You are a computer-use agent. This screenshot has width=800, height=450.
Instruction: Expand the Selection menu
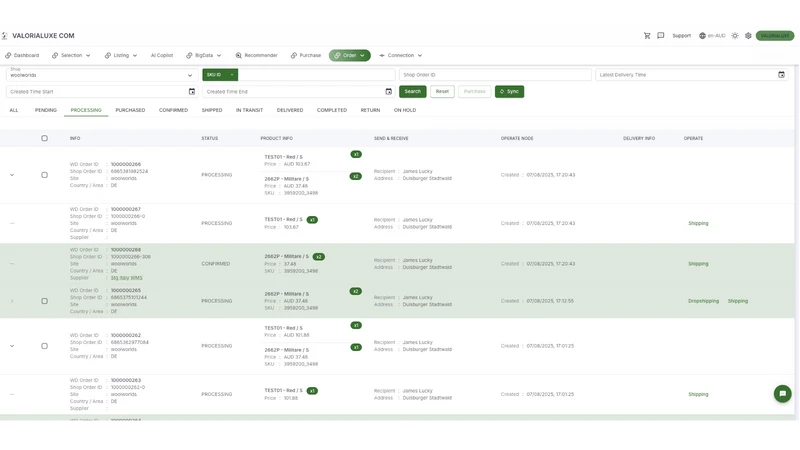tap(71, 55)
